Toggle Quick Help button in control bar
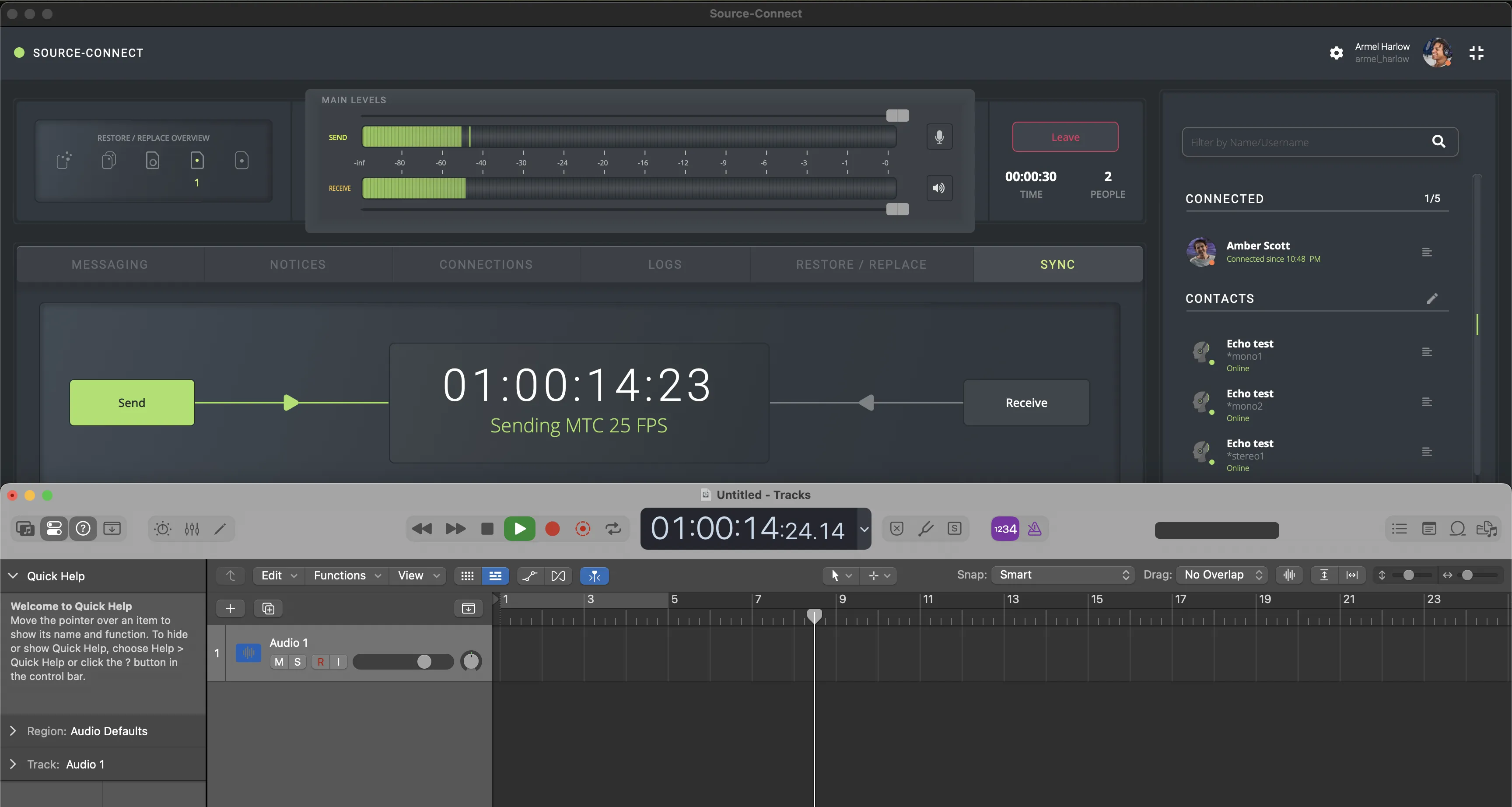The height and width of the screenshot is (807, 1512). tap(84, 529)
